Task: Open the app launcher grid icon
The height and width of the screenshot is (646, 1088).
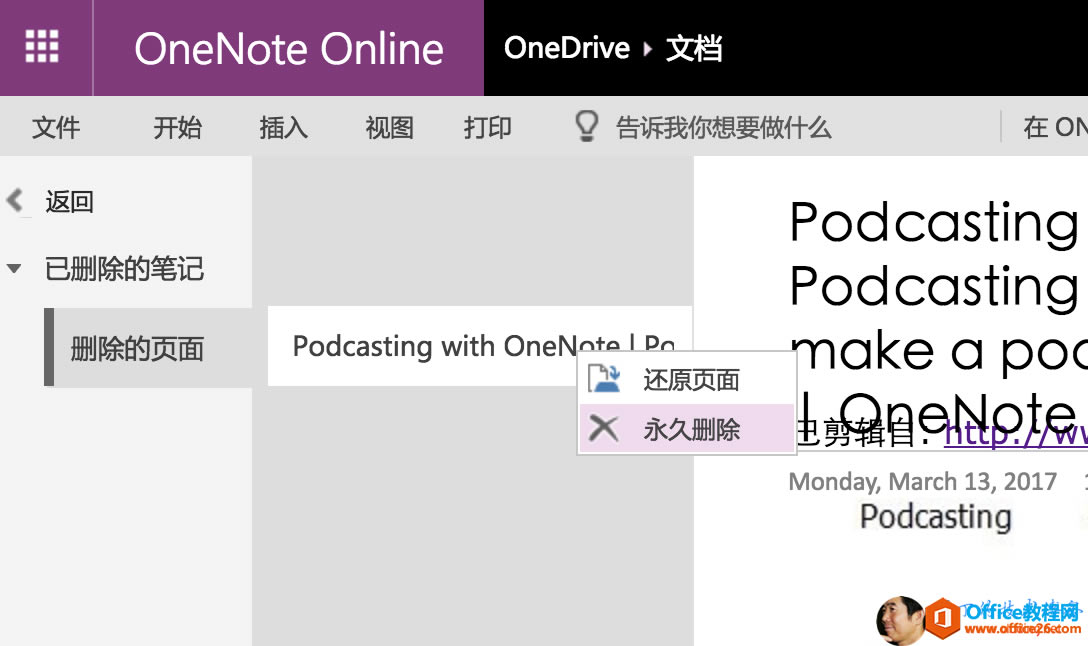Action: (x=42, y=46)
